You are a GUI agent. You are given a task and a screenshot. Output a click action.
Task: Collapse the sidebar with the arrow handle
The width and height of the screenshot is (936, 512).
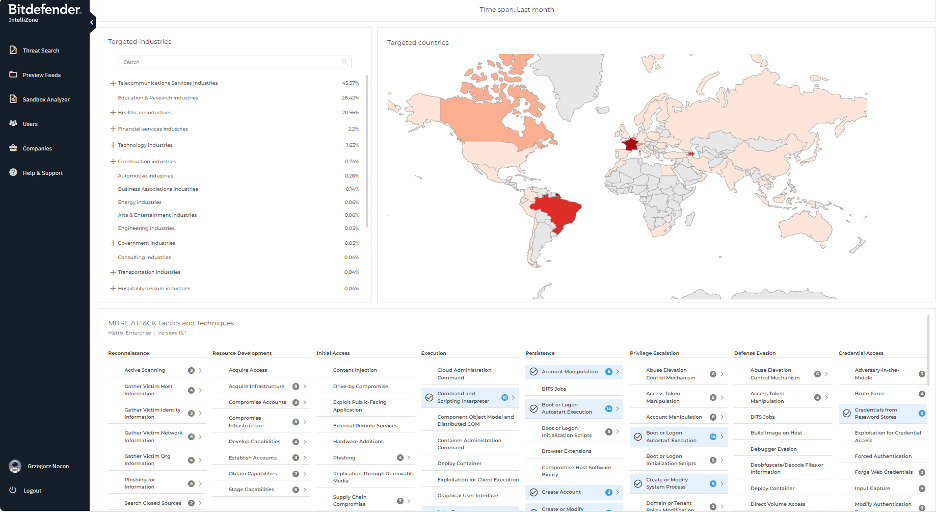(x=92, y=21)
